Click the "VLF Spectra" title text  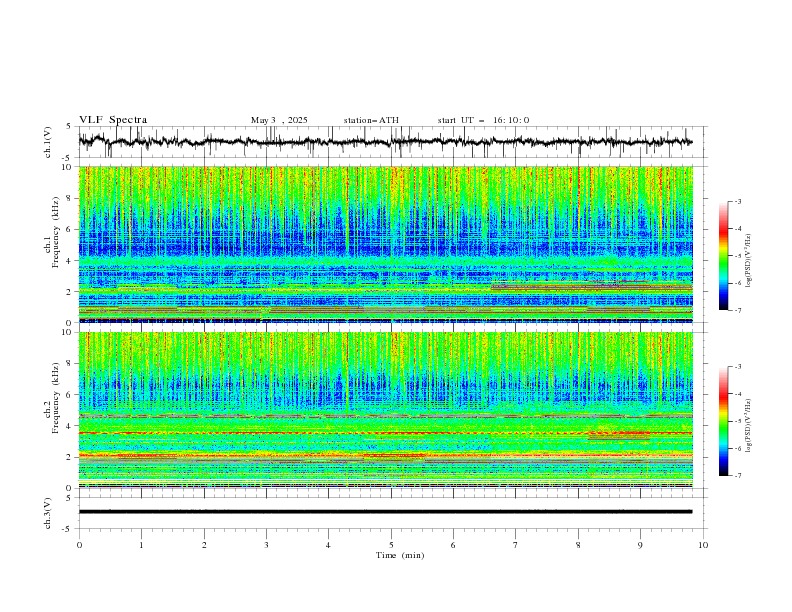point(113,120)
